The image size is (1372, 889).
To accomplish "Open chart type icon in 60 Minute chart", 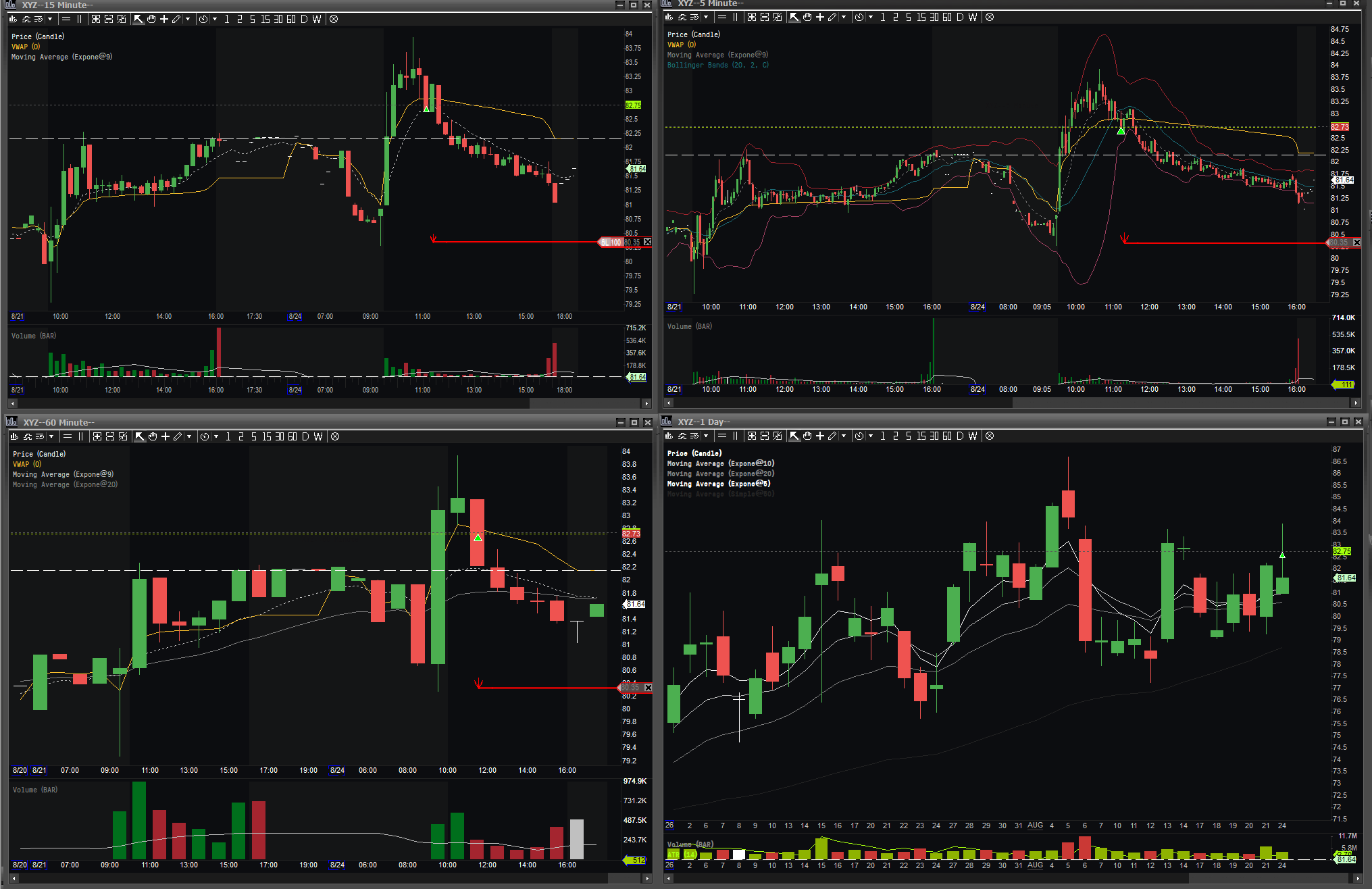I will pyautogui.click(x=15, y=436).
